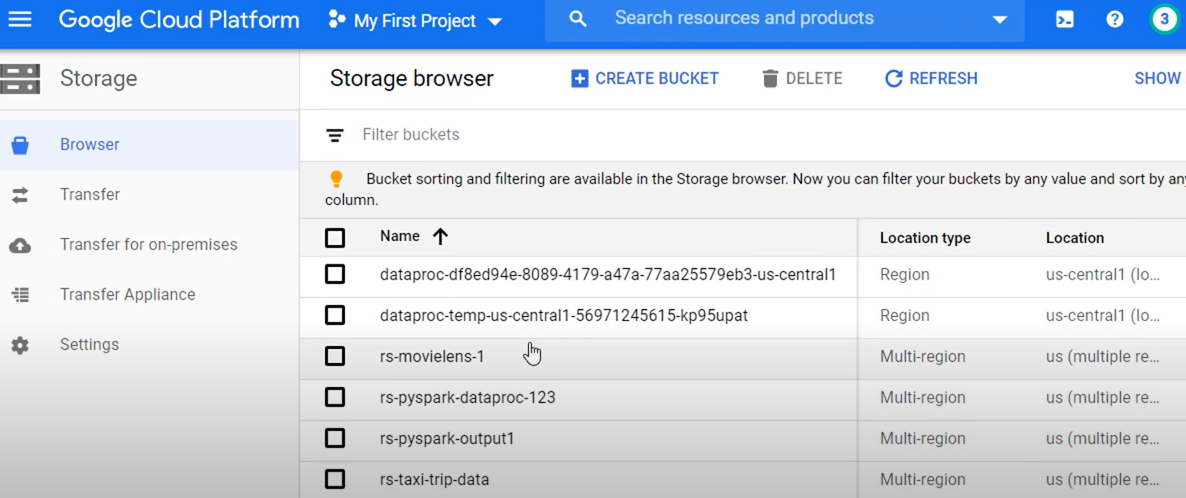Viewport: 1186px width, 498px height.
Task: Select all buckets with header checkbox
Action: click(x=335, y=238)
